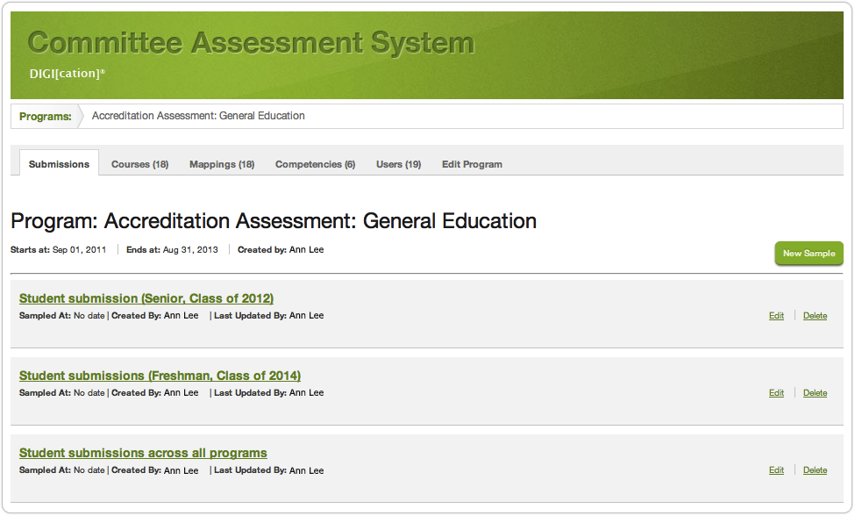Edit the Freshman Class of 2014 sample
The width and height of the screenshot is (855, 523).
[776, 393]
